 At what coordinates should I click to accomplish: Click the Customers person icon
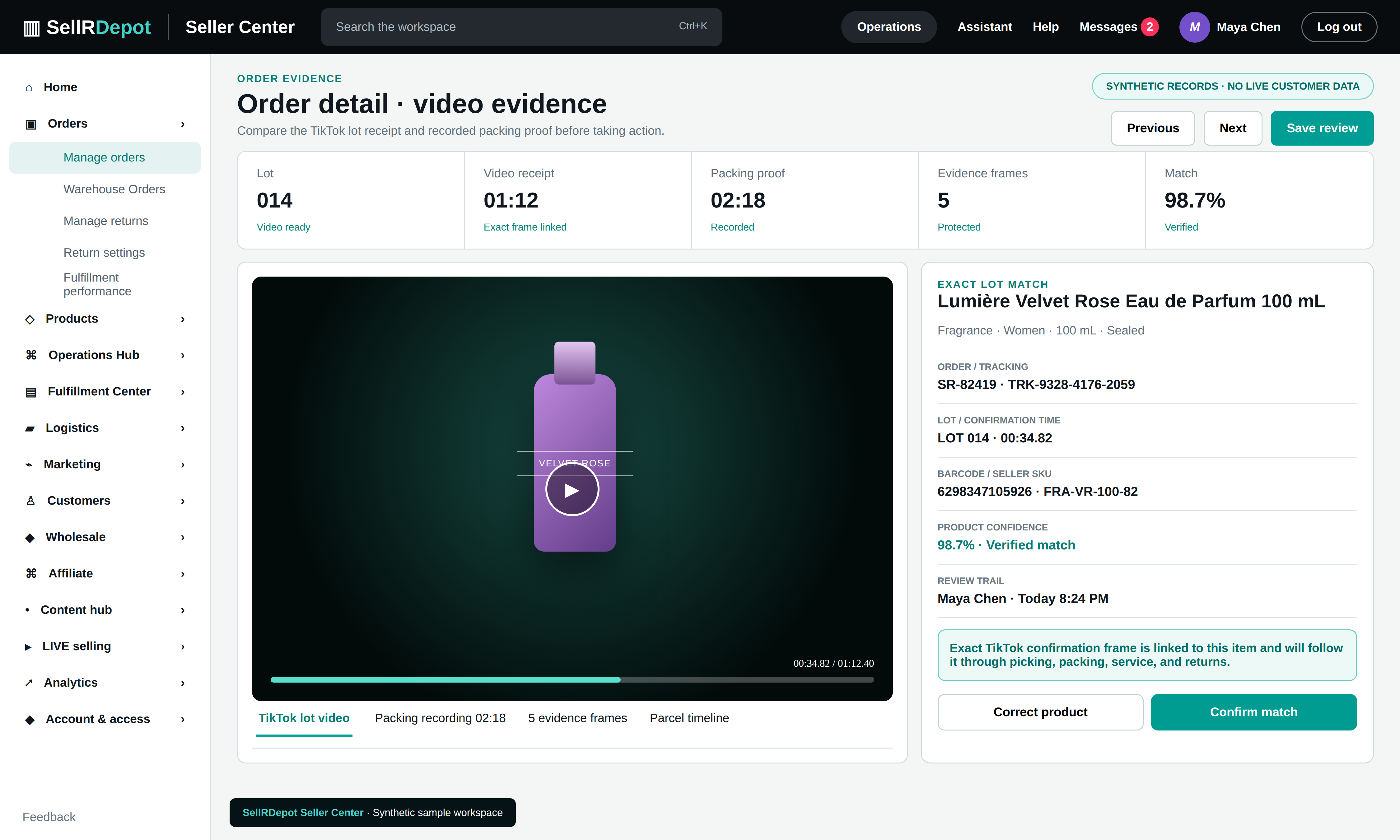pyautogui.click(x=30, y=501)
